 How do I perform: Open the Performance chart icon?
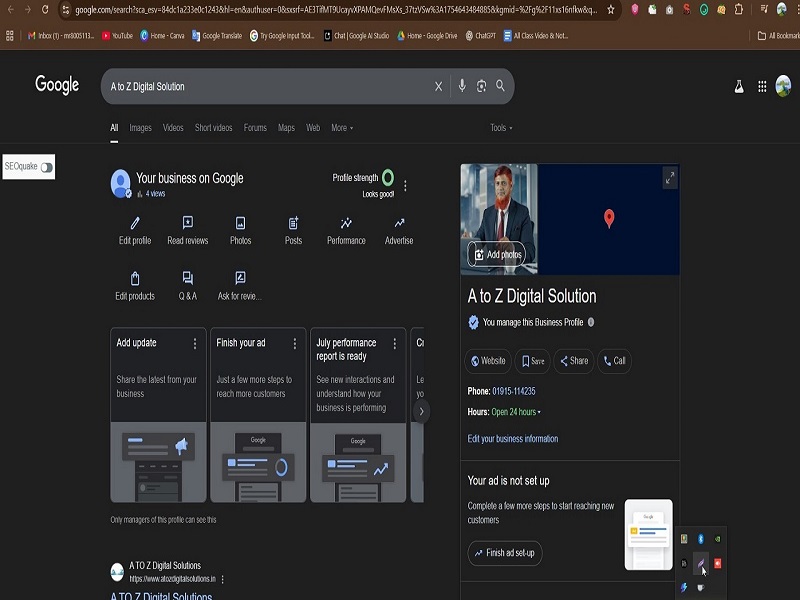pyautogui.click(x=346, y=224)
